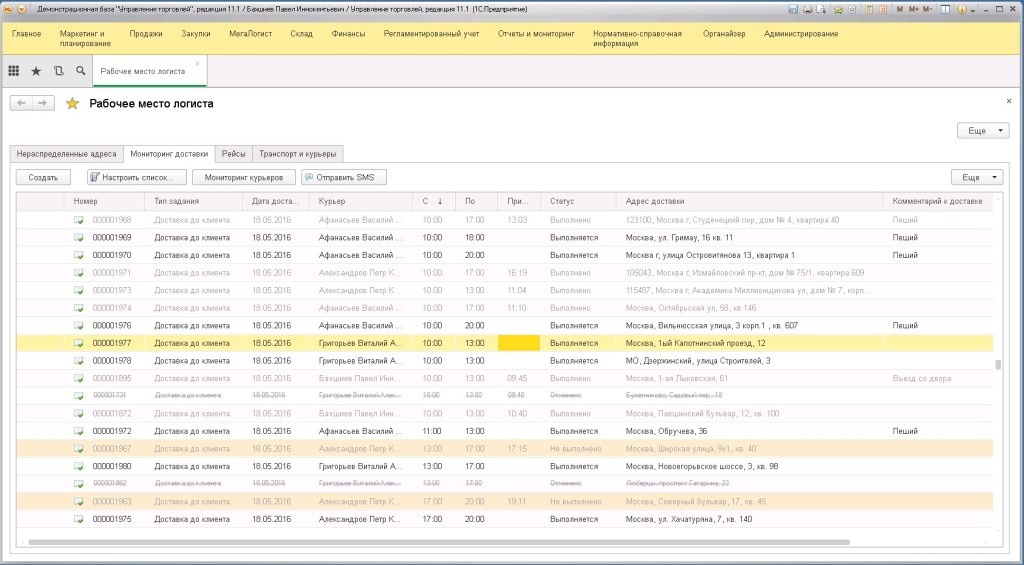Close the Рабочее место логиста tab
Viewport: 1024px width, 565px height.
[x=197, y=63]
